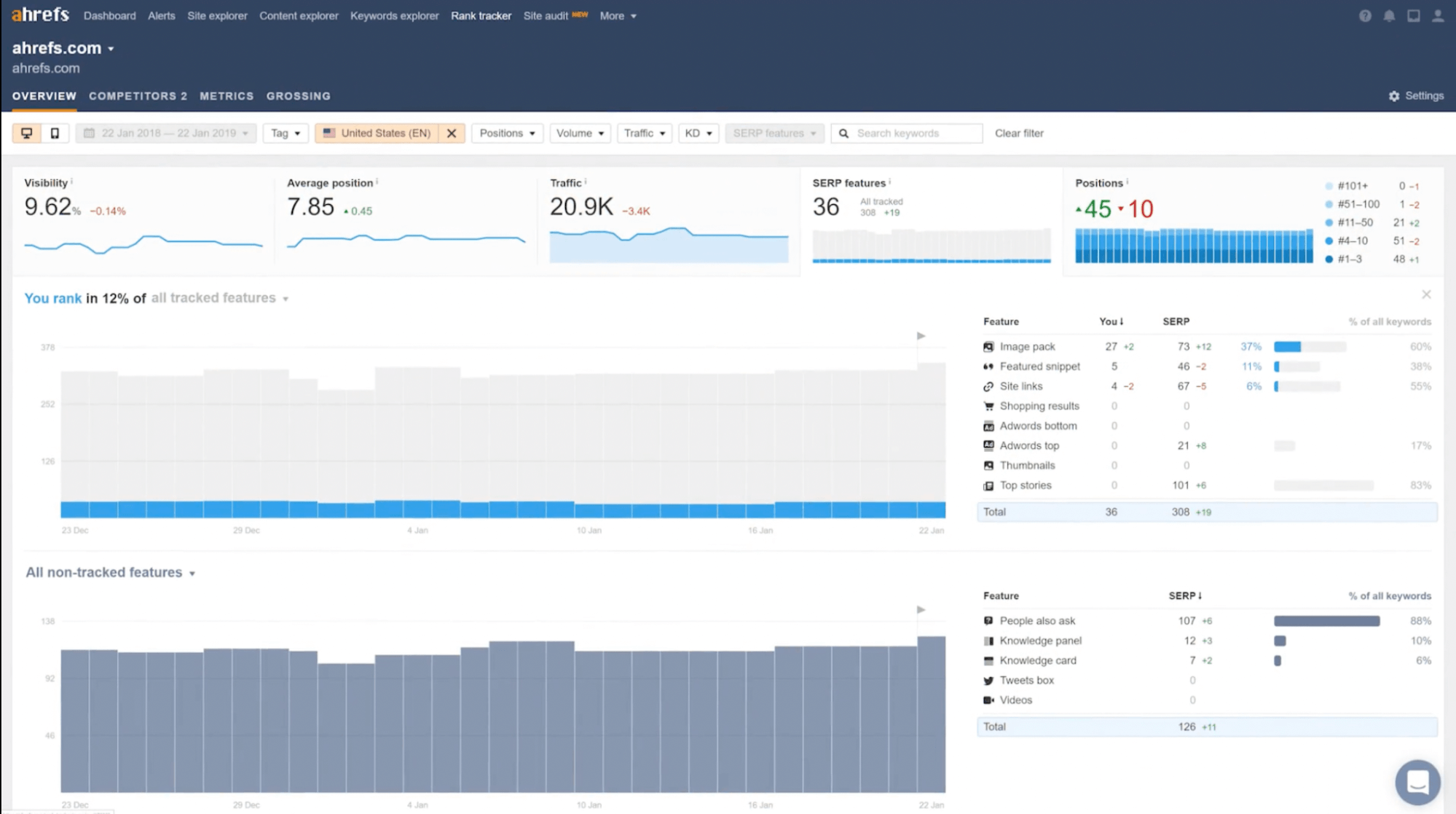Click the Clear filter link
Screen dimensions: 1456x814
pos(1019,133)
